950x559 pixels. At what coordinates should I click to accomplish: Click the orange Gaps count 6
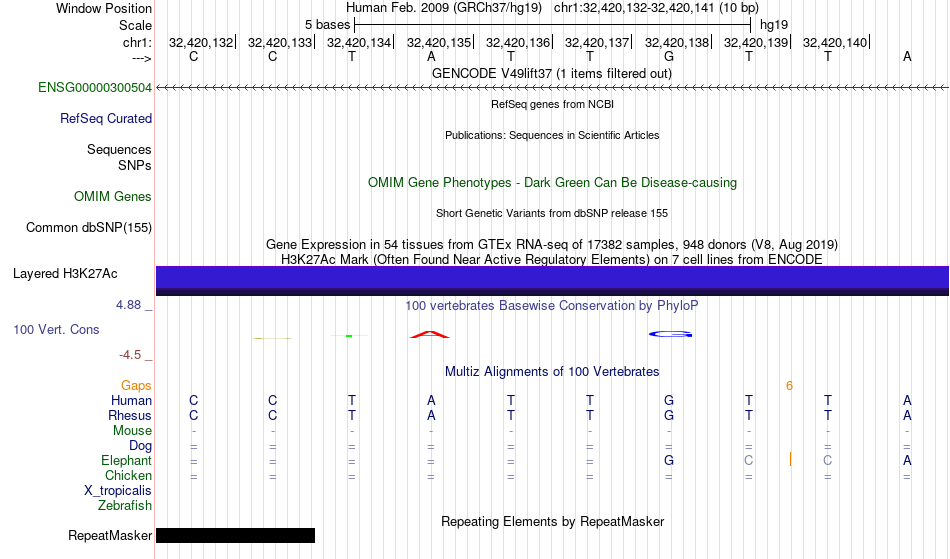click(x=789, y=386)
